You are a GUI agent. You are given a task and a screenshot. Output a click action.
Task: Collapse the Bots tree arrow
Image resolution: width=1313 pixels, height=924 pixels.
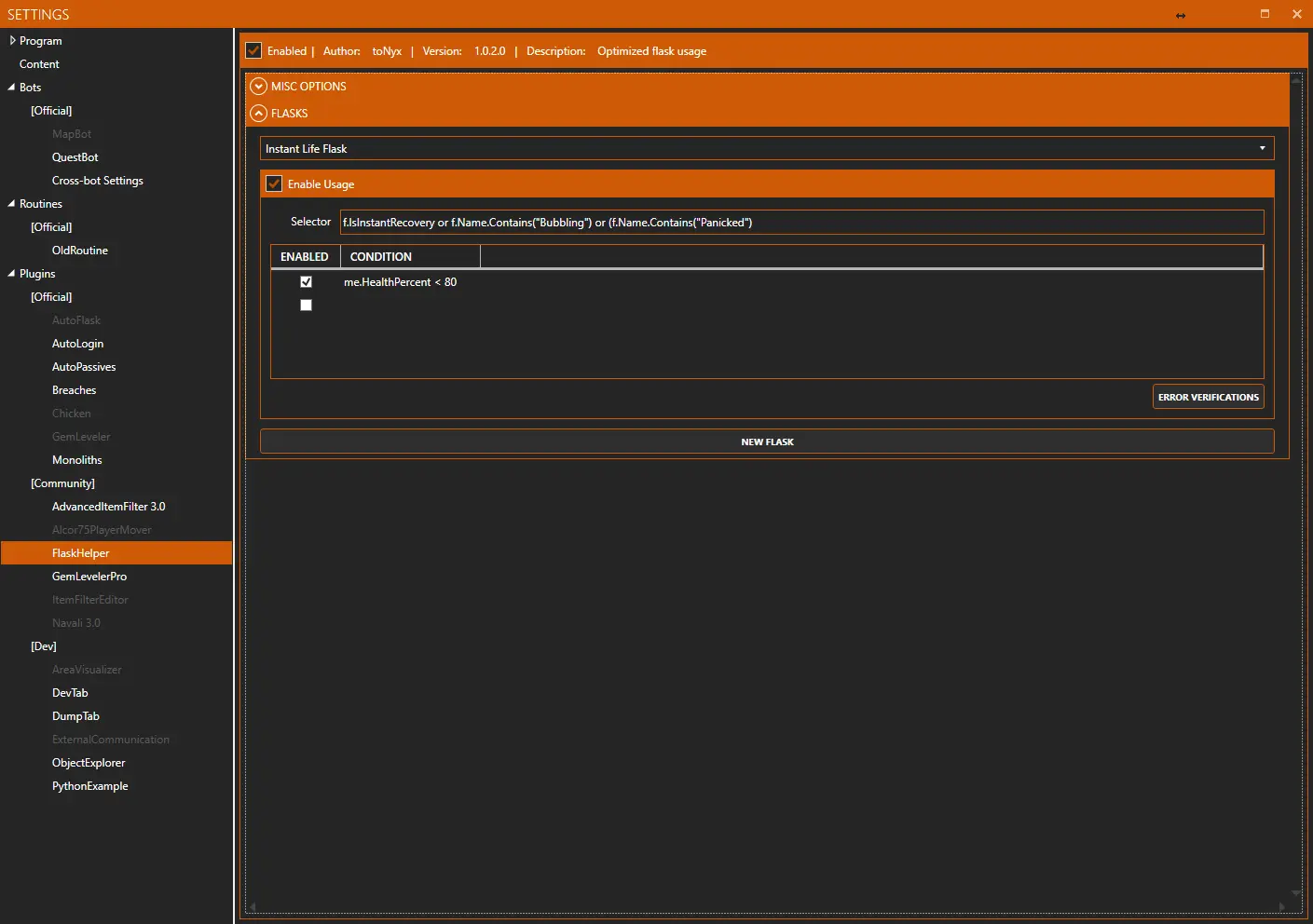tap(11, 88)
